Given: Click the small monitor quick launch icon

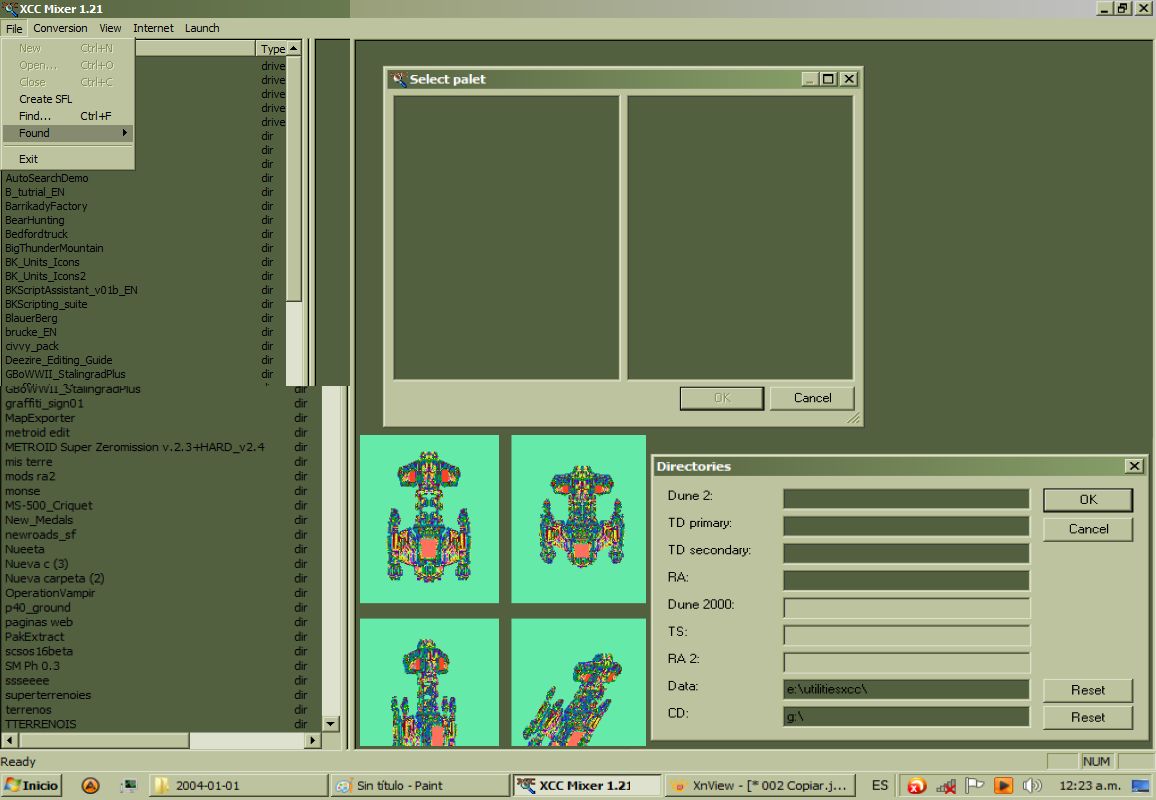Looking at the screenshot, I should coord(128,785).
